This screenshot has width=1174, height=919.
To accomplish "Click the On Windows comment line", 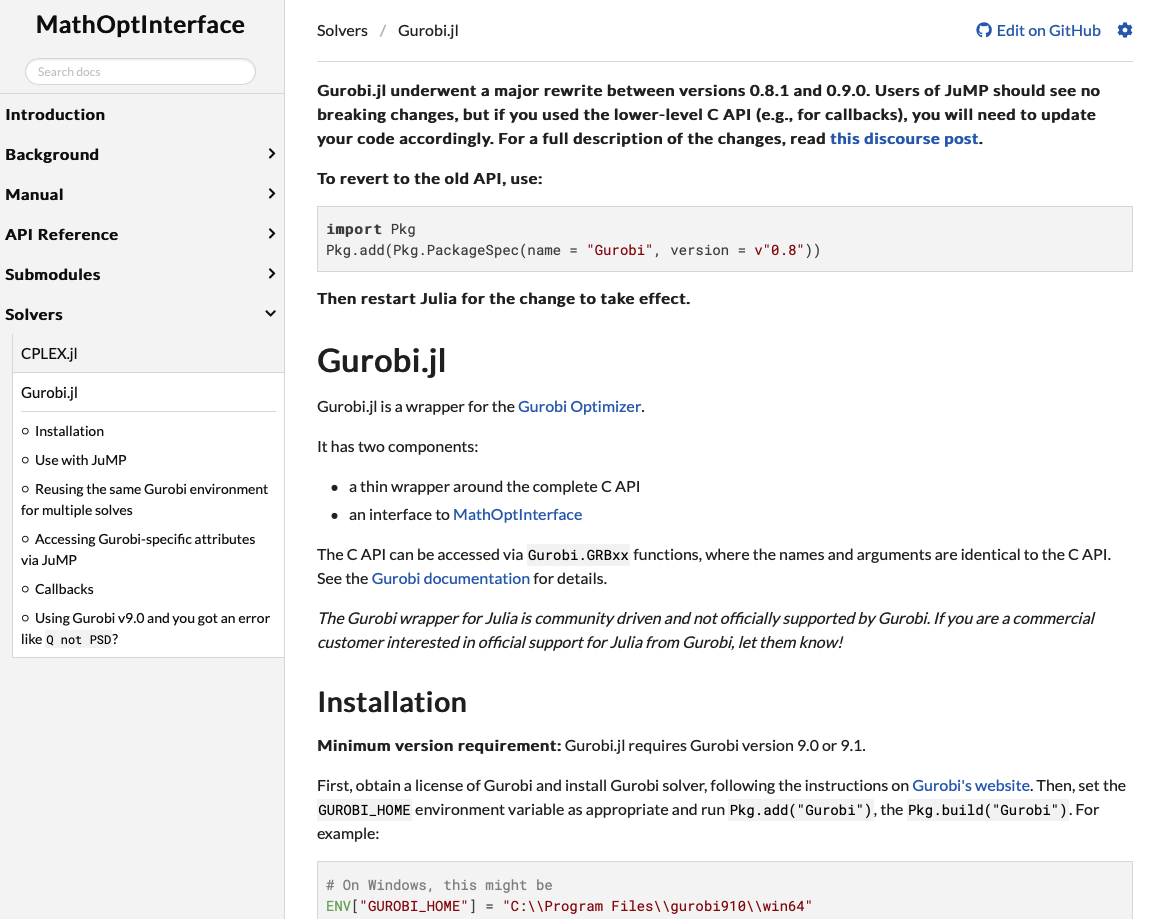I will pyautogui.click(x=440, y=885).
